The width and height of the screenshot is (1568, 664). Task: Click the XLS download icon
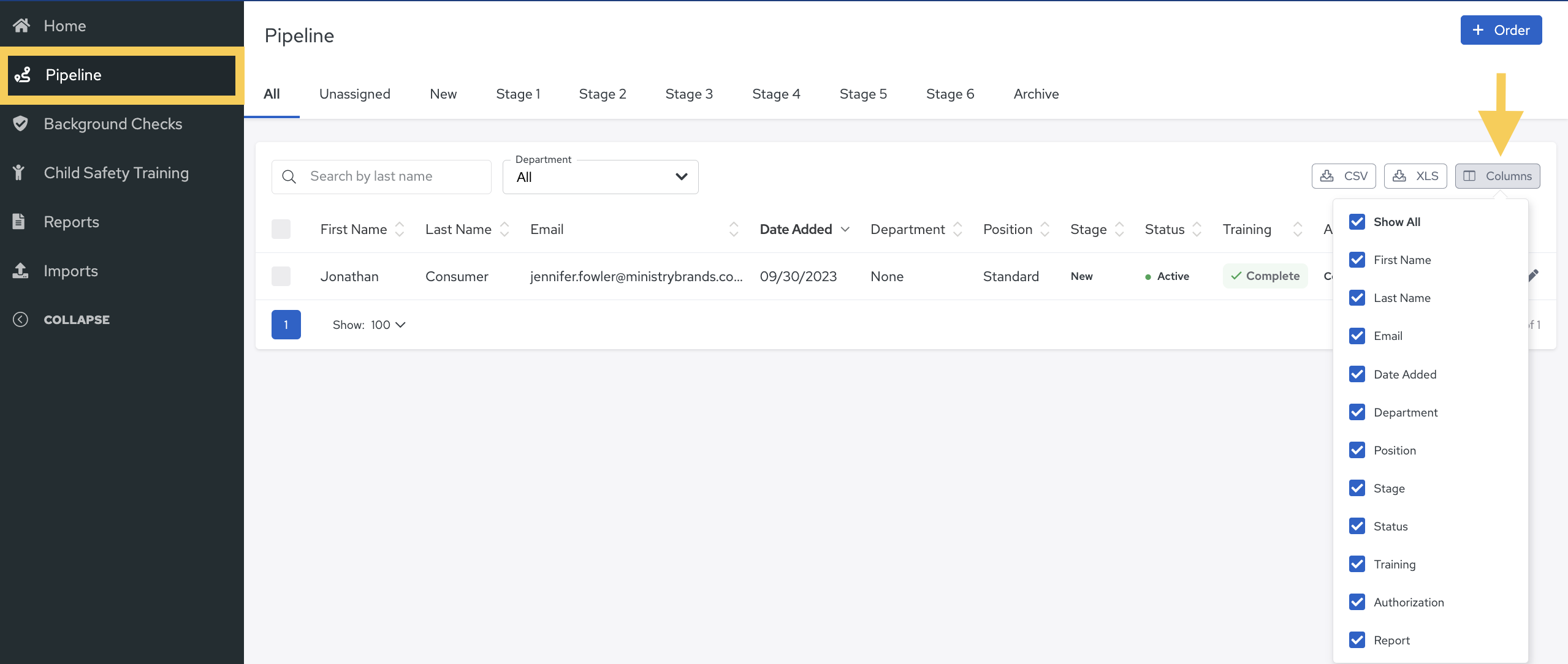click(1399, 176)
